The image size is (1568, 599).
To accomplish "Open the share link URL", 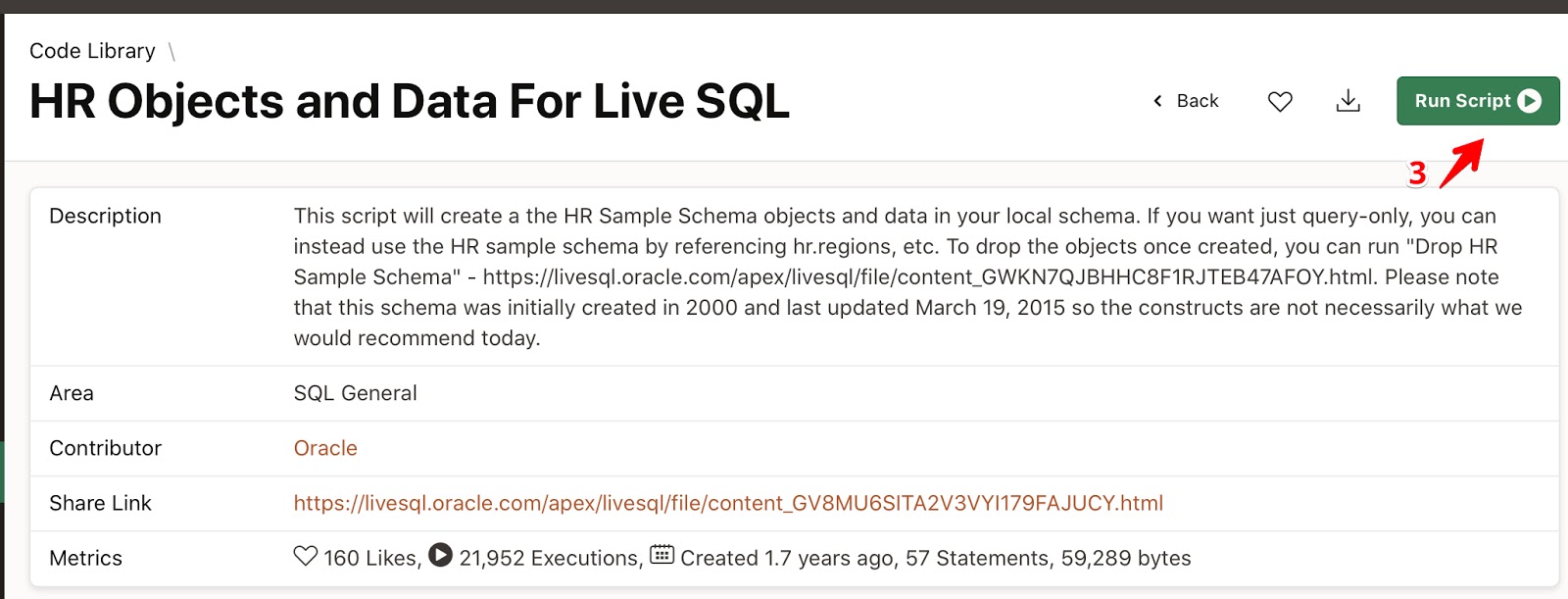I will [x=727, y=503].
